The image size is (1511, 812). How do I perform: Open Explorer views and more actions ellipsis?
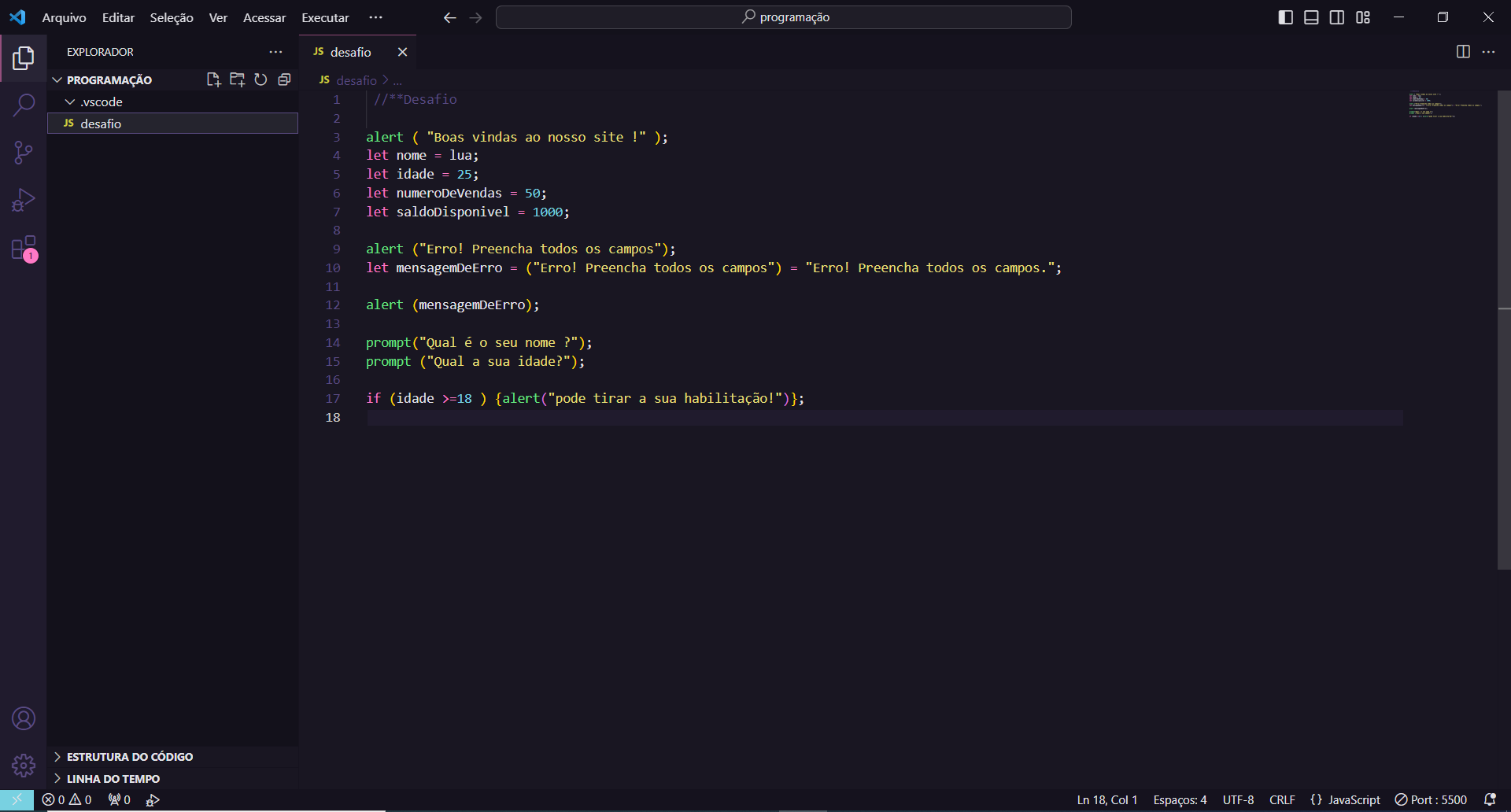tap(275, 52)
